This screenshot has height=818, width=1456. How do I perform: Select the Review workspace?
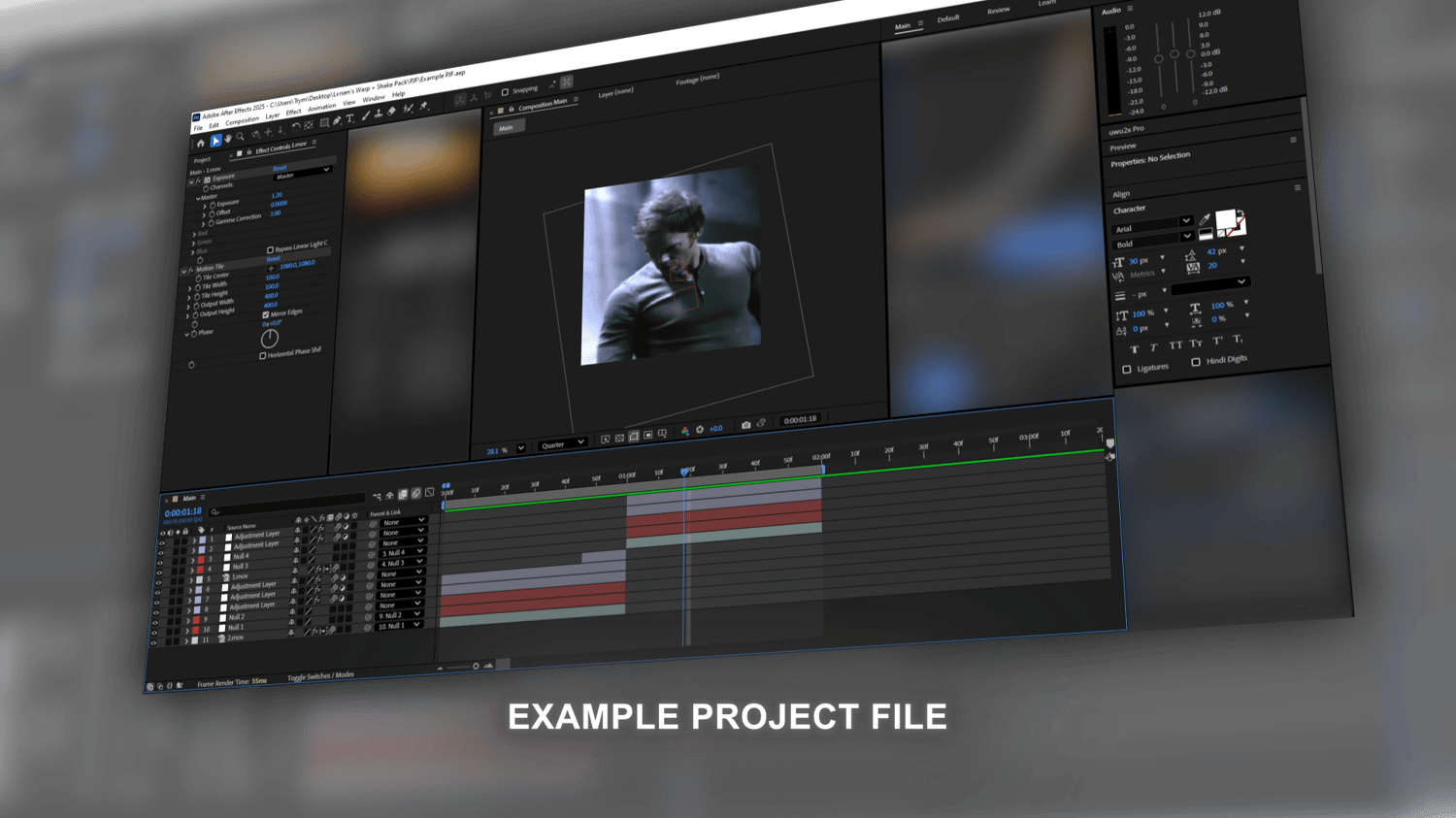(999, 11)
